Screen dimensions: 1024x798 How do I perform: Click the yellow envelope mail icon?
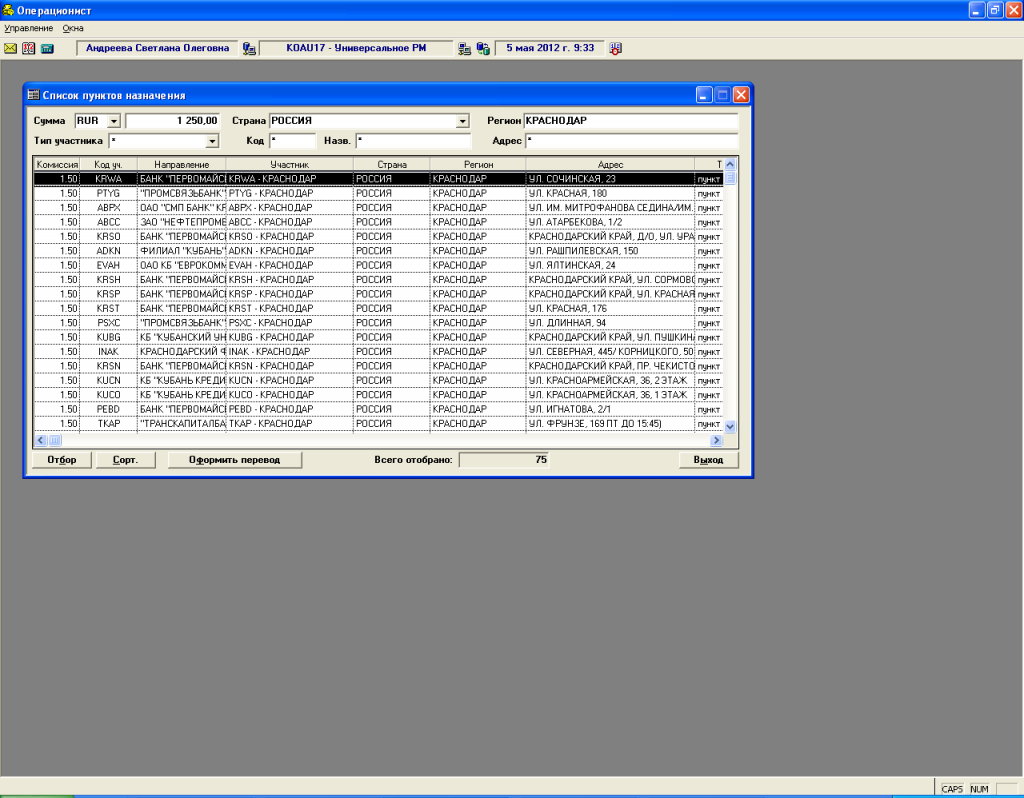coord(11,48)
